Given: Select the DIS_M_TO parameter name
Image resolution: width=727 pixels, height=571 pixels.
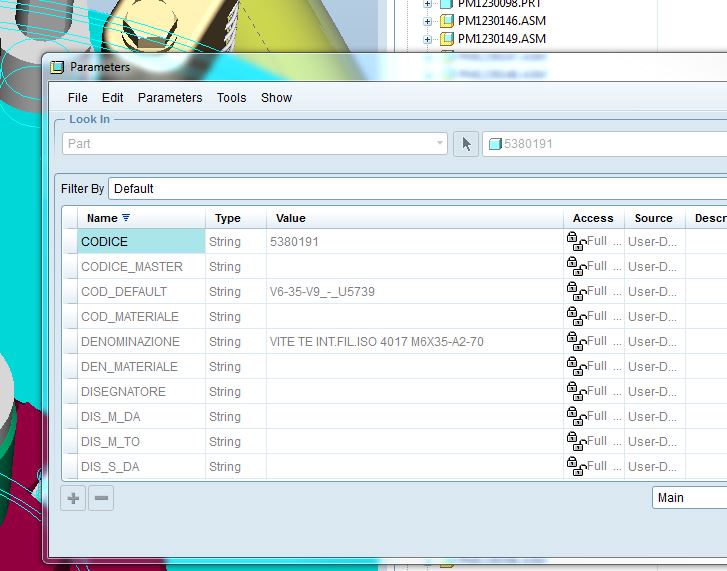Looking at the screenshot, I should click(141, 442).
